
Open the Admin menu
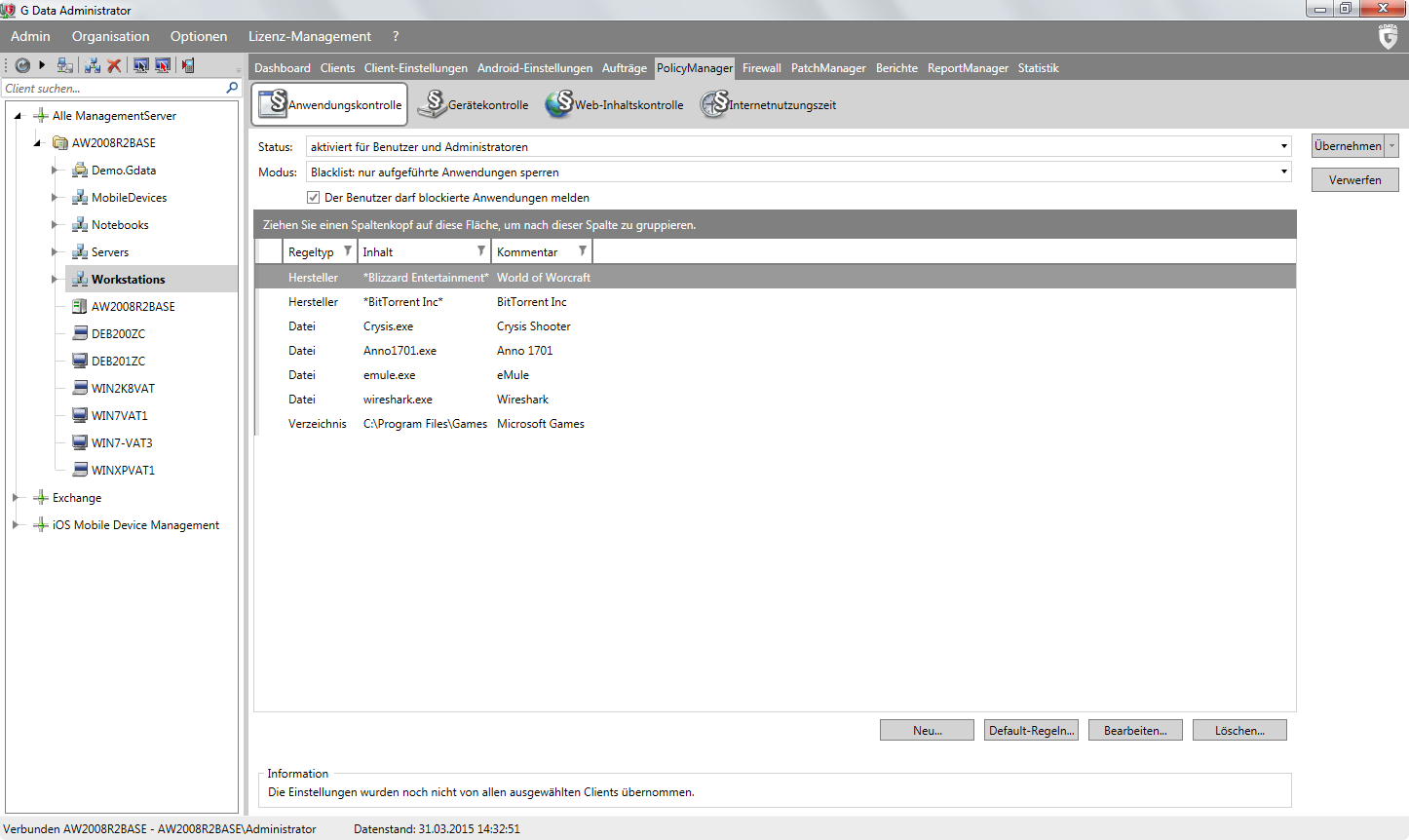[x=30, y=36]
